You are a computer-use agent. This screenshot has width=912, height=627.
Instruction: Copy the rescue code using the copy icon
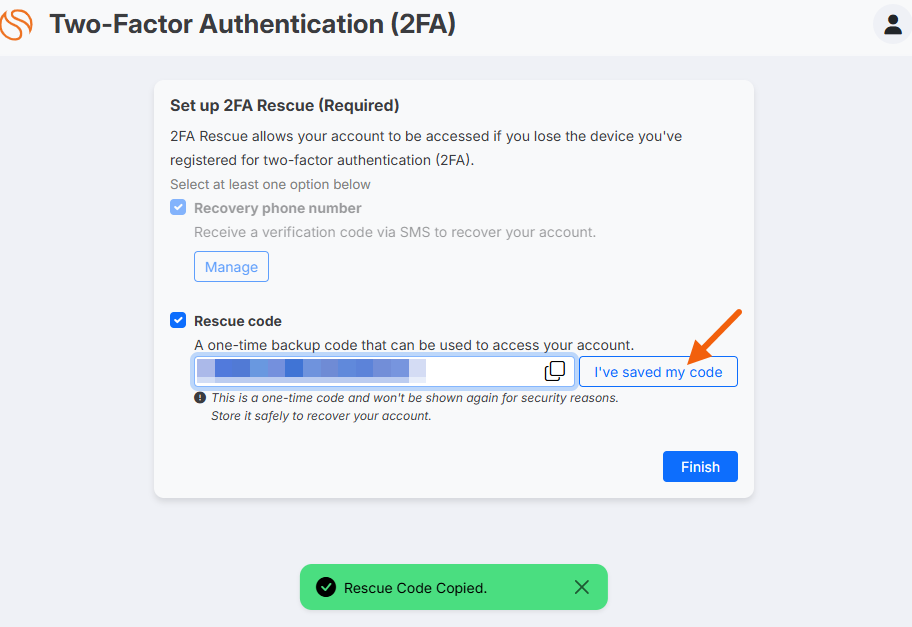554,371
